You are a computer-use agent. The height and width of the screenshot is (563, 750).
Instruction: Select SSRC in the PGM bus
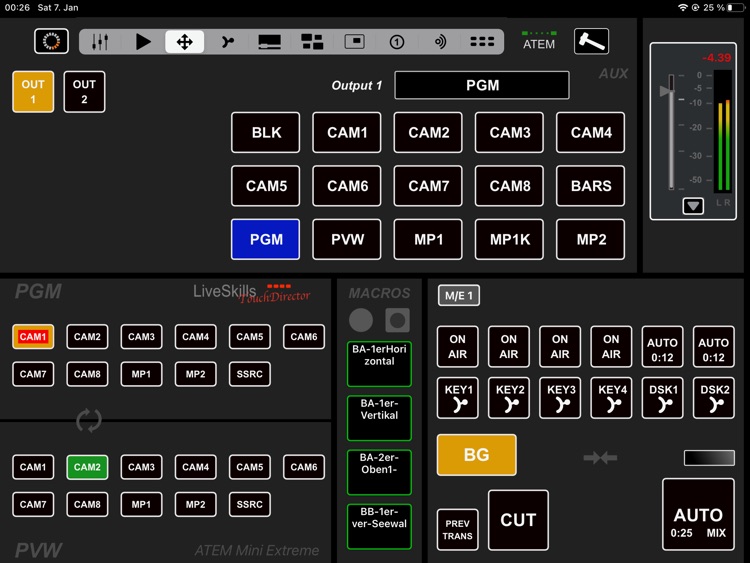[250, 374]
